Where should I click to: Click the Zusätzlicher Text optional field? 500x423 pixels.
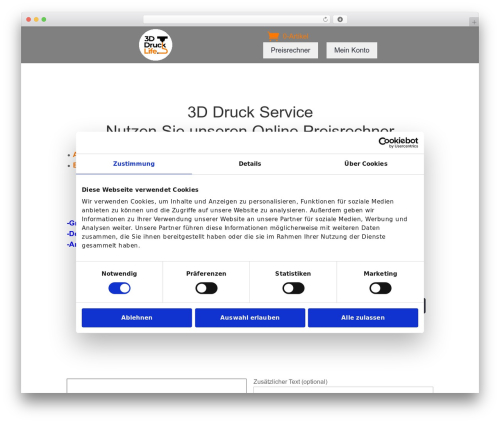[343, 390]
